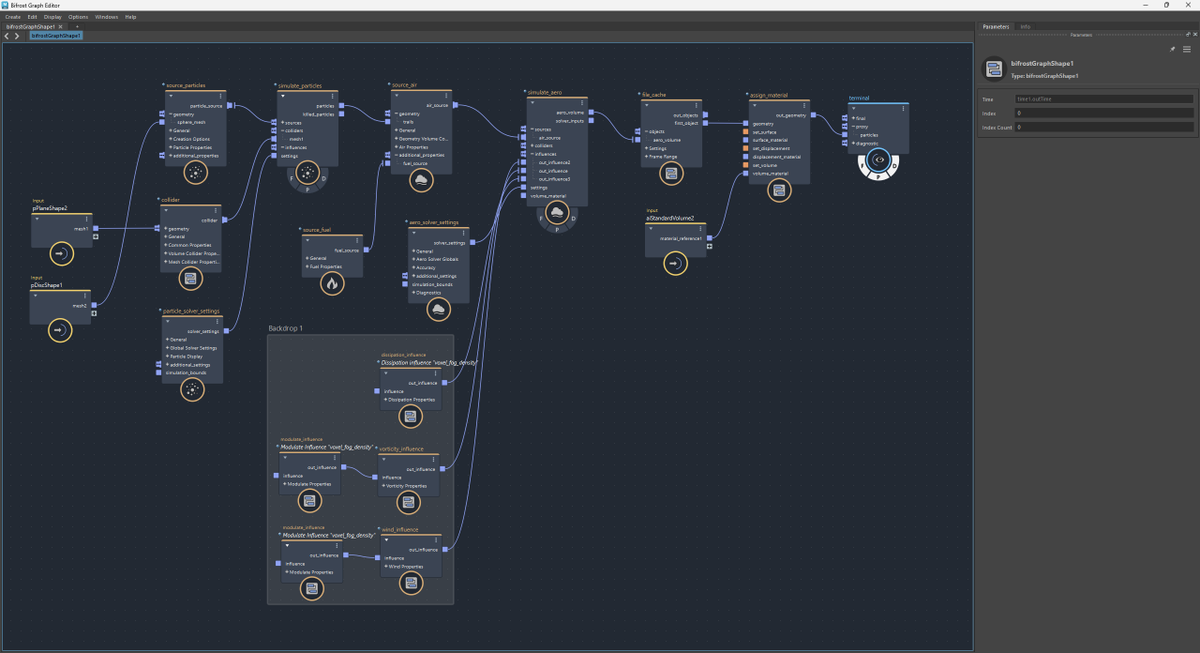Screen dimensions: 1200x653
Task: Click the pPlaneShape2 input arrow icon
Action: point(60,254)
